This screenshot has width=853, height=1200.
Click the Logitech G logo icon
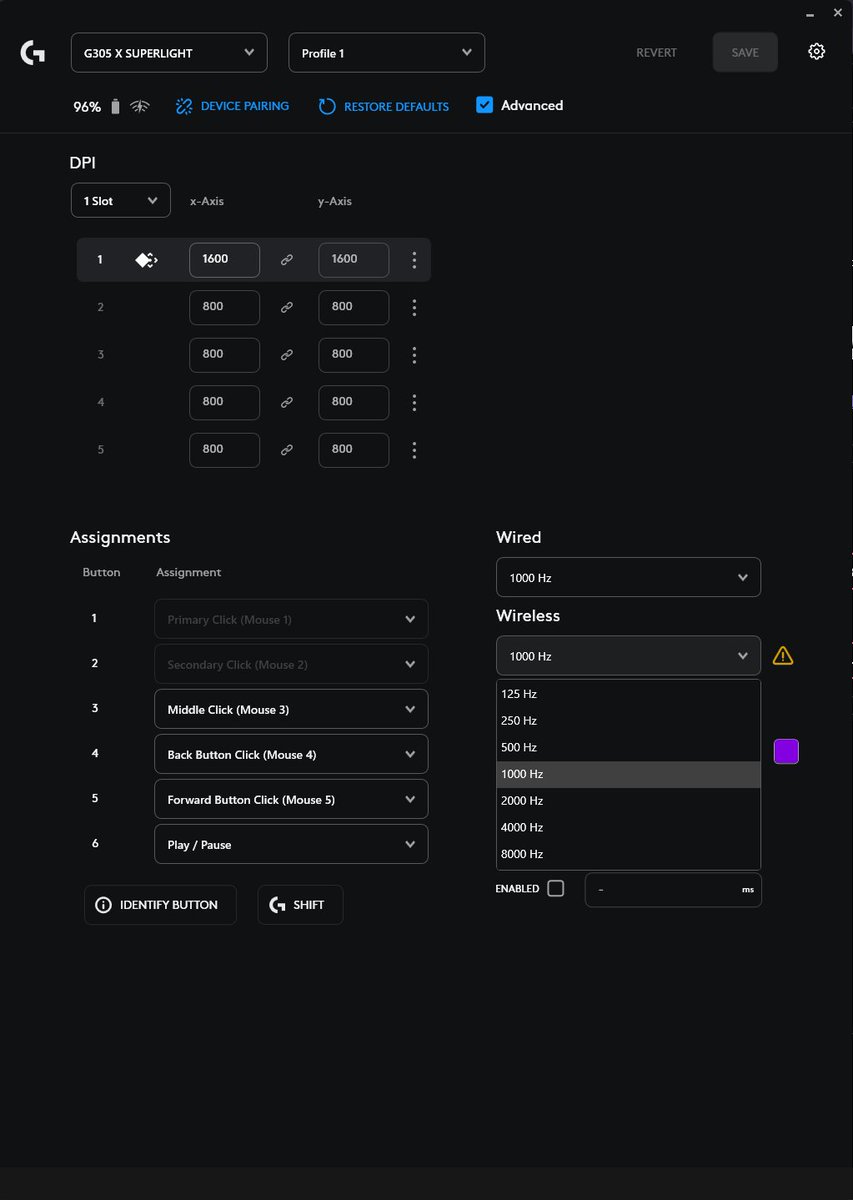point(32,53)
